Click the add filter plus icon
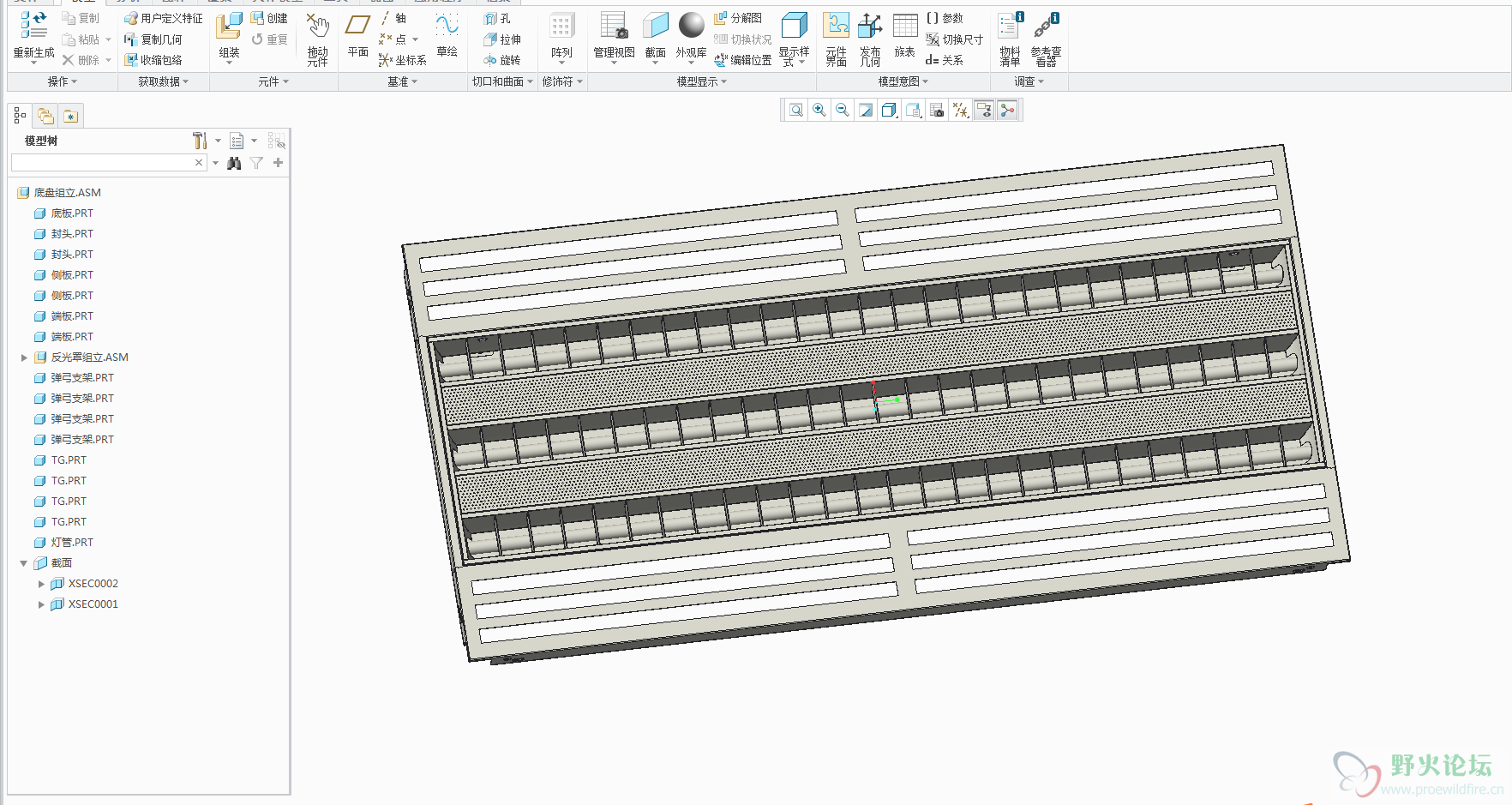The height and width of the screenshot is (805, 1512). click(x=278, y=163)
